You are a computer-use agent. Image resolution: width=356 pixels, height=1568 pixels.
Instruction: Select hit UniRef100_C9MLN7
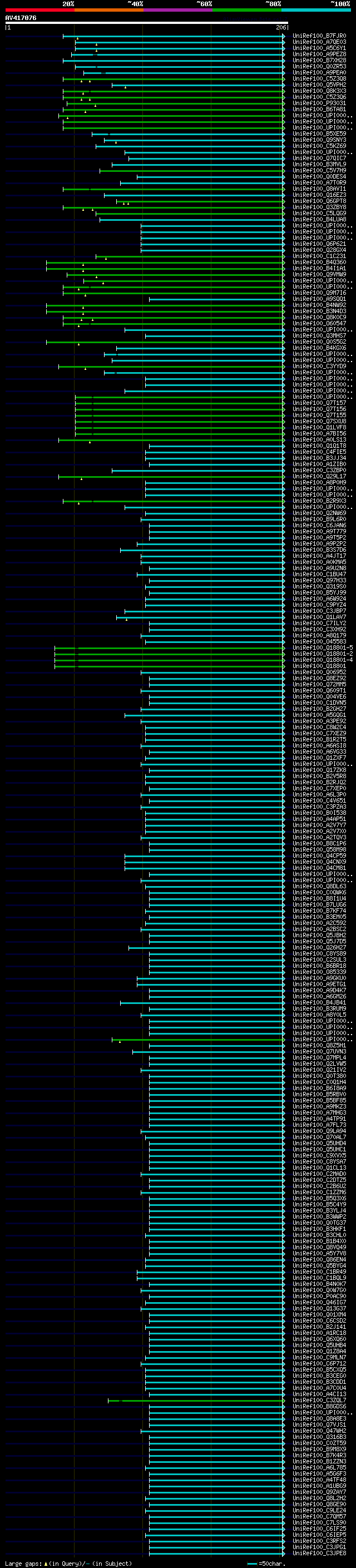[319, 1357]
